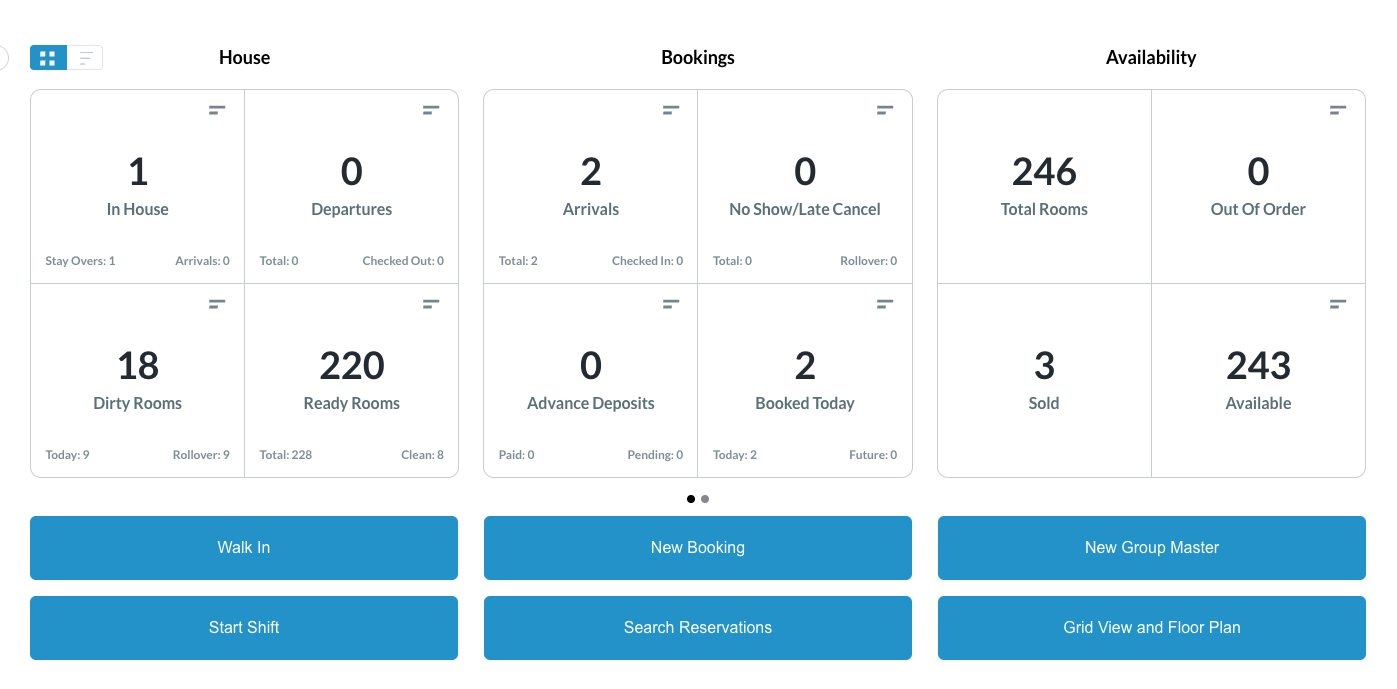Click the Advance Deposits tile menu icon
The height and width of the screenshot is (689, 1397).
pos(671,304)
